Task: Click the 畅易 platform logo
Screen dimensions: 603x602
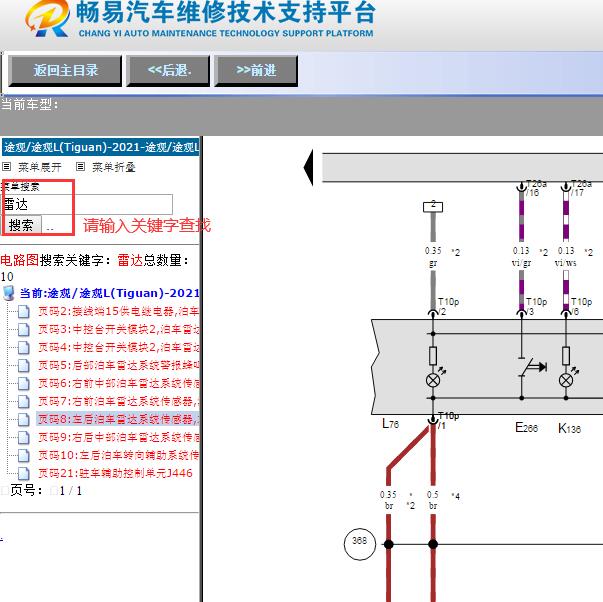Action: click(47, 18)
